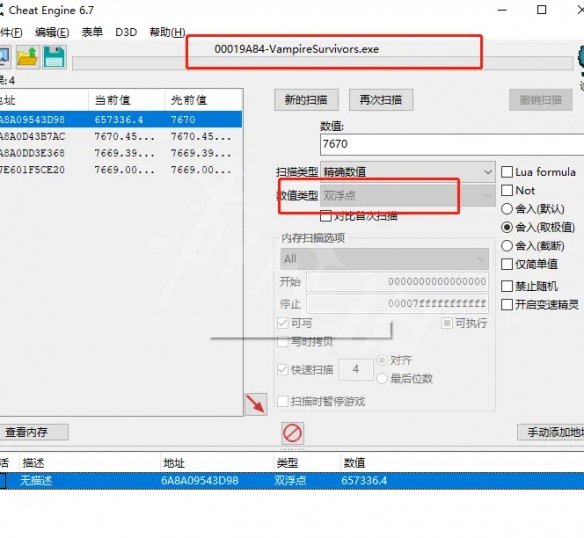
Task: Click 再次扫描 button
Action: click(x=381, y=100)
